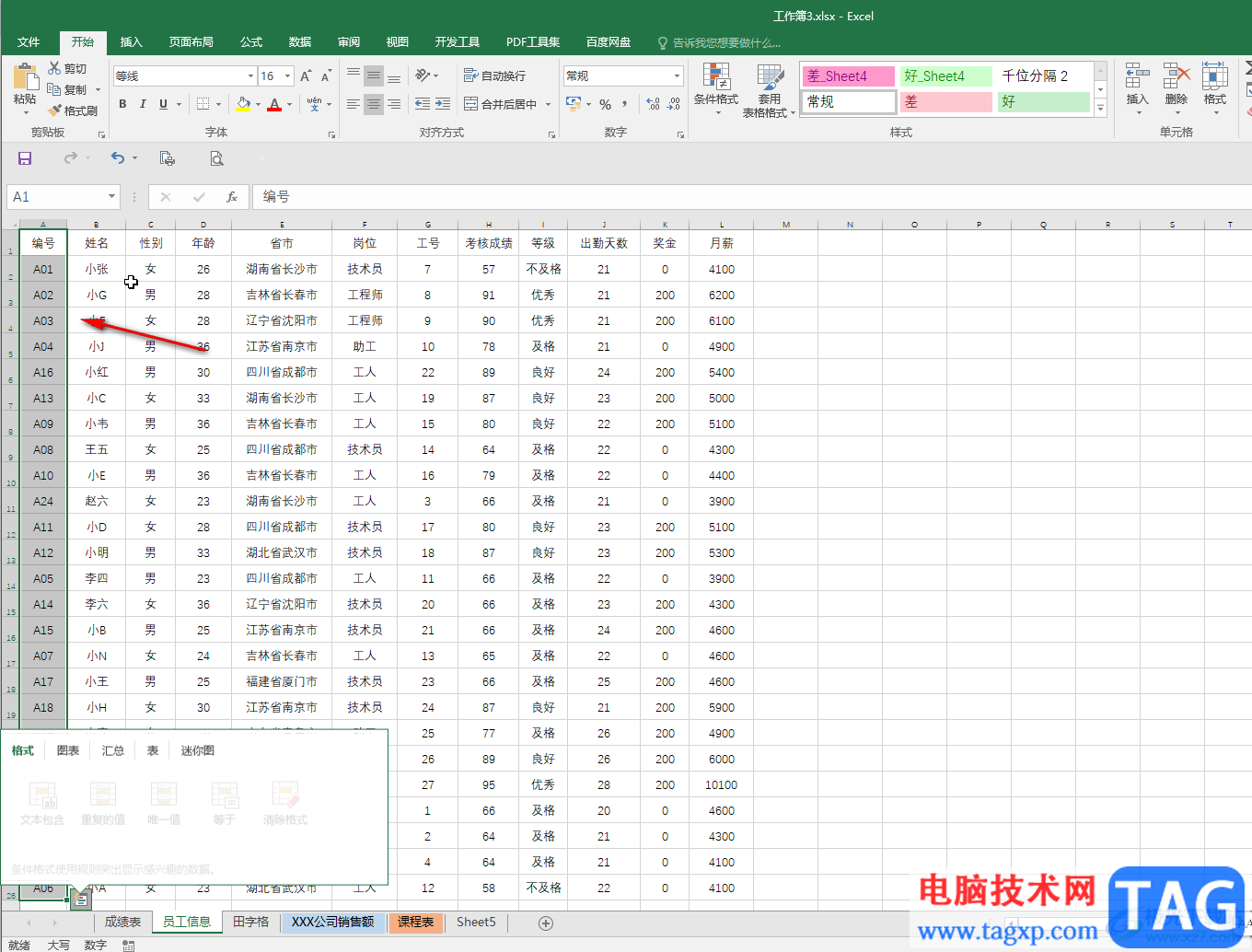This screenshot has height=952, width=1252.
Task: Apply comma style number format
Action: 625,104
